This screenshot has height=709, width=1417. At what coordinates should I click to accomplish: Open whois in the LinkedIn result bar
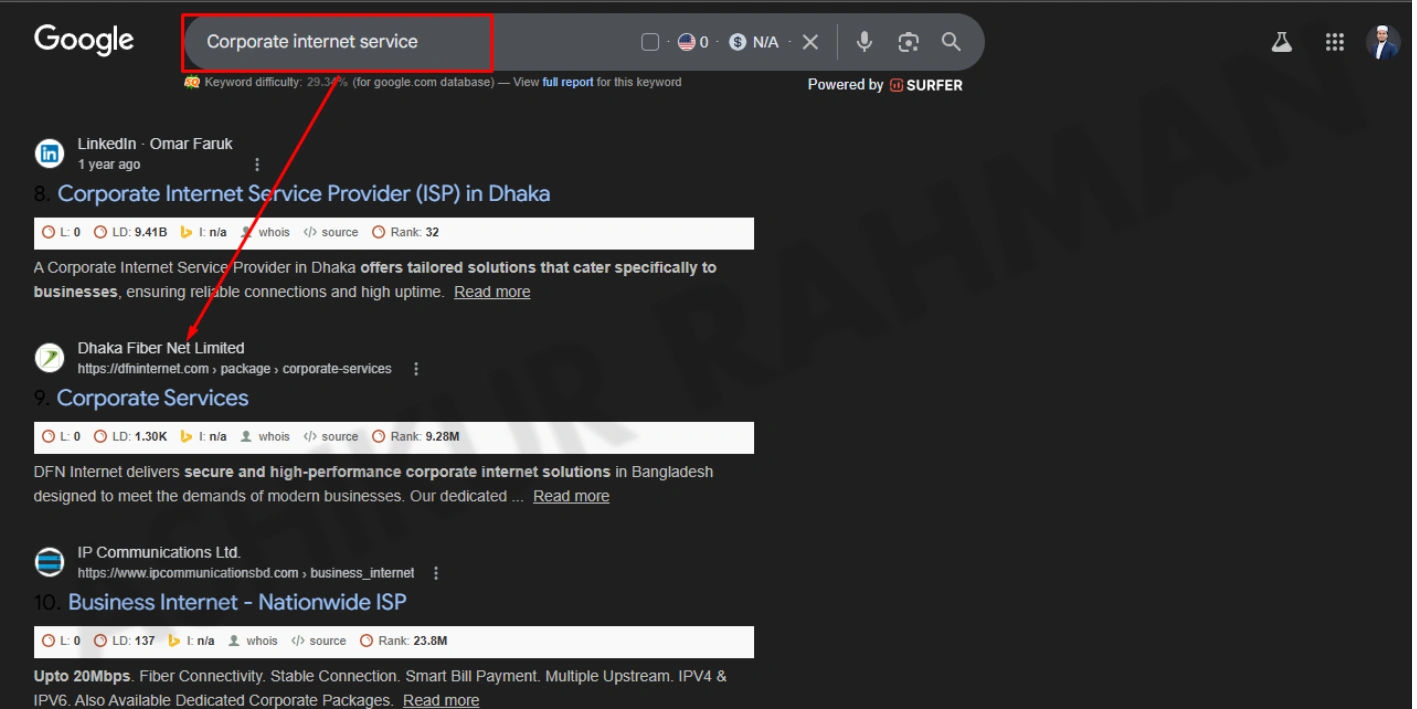(265, 232)
